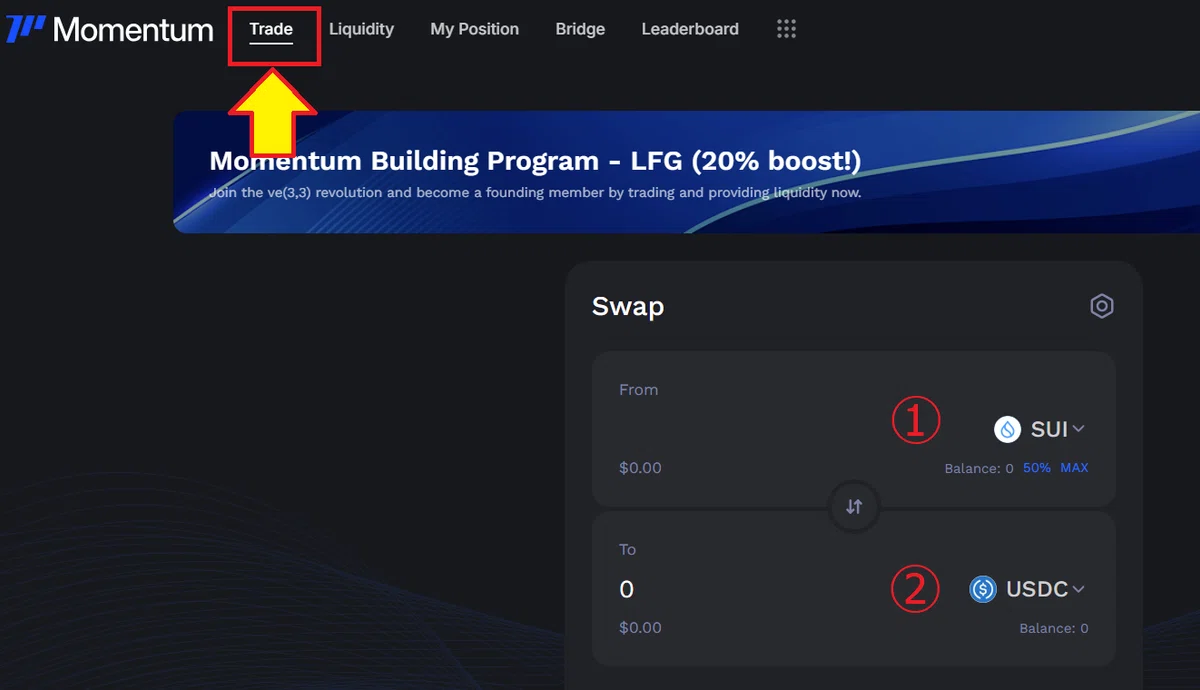Click the 'Balance: 0' text under SUI
Viewport: 1200px width, 690px height.
click(x=979, y=468)
